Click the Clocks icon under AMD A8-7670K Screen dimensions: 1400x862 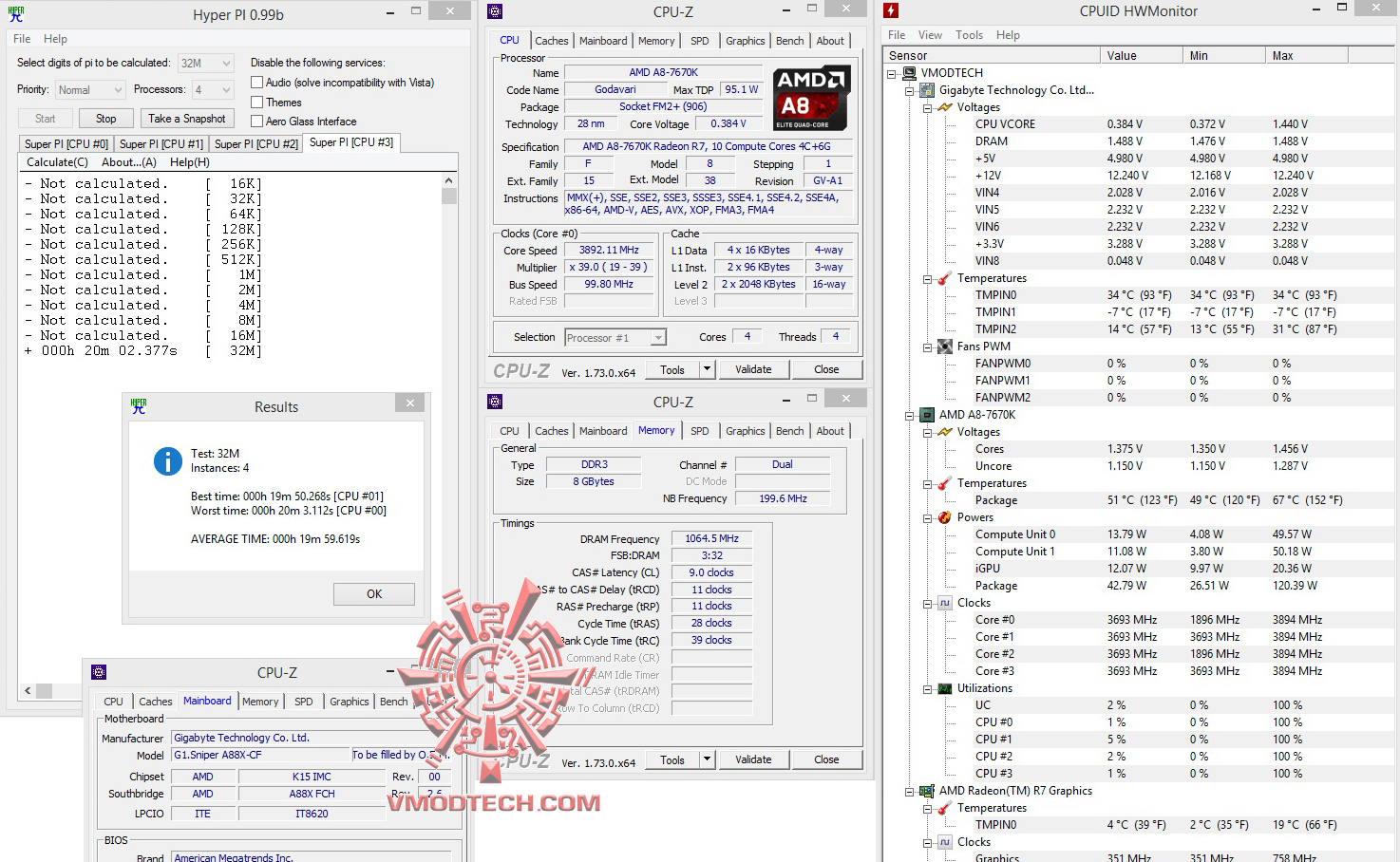(945, 603)
